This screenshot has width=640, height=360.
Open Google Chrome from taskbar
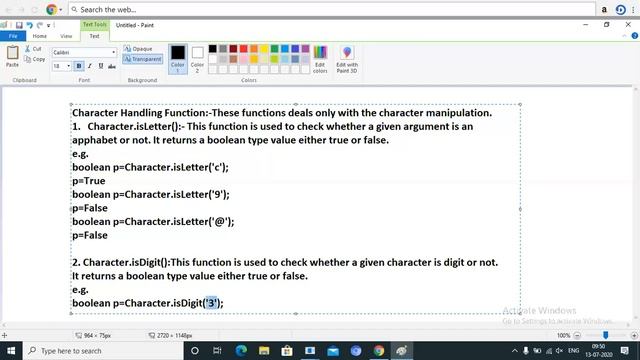[379, 351]
